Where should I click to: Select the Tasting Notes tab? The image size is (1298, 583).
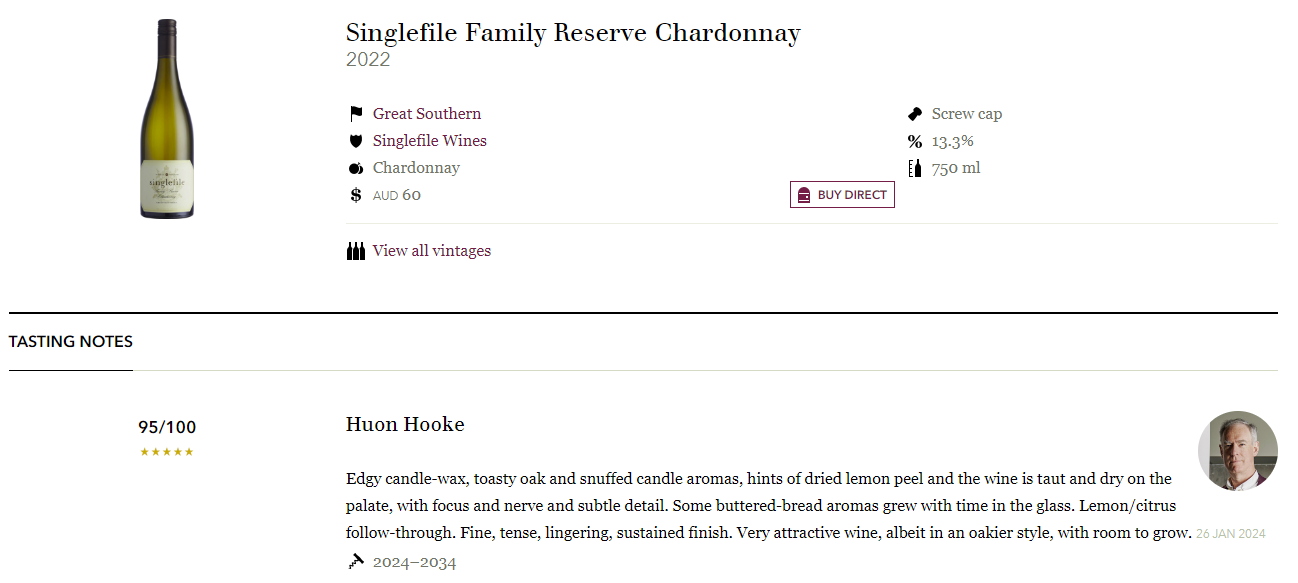[71, 342]
